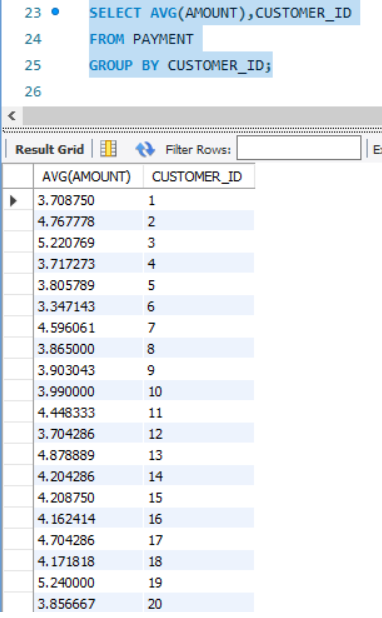Click the current row arrow indicator
The image size is (382, 618).
pos(13,201)
